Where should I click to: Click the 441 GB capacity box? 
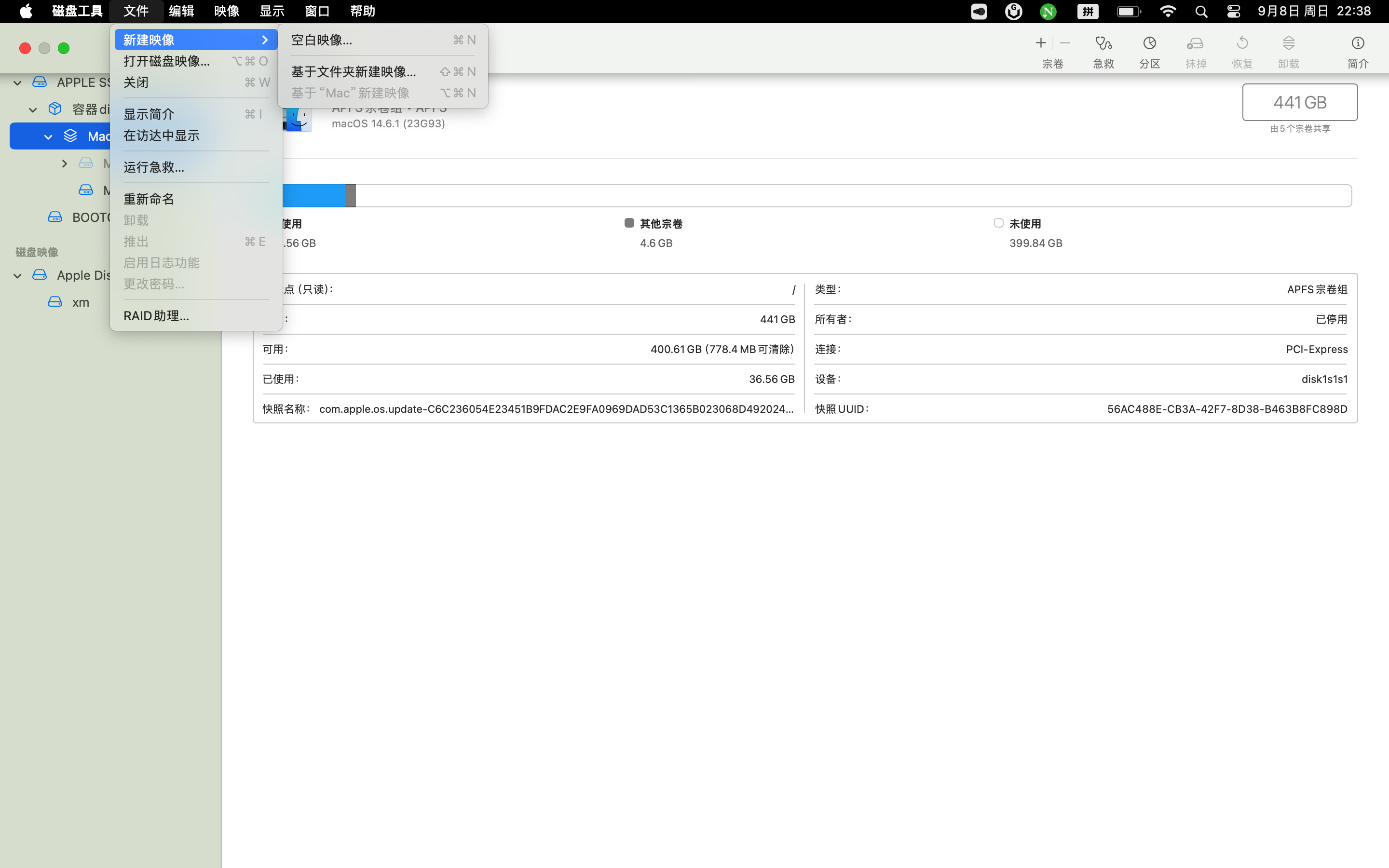point(1300,102)
